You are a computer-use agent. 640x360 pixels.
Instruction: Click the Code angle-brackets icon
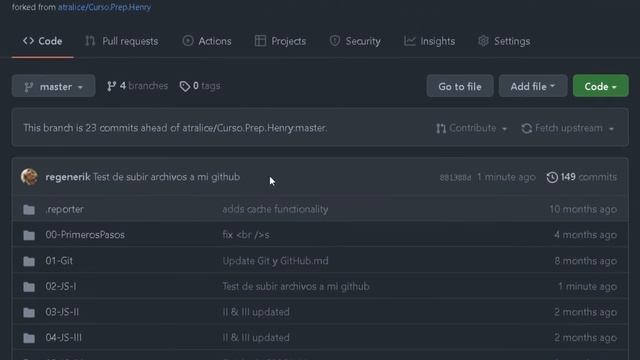coord(28,41)
